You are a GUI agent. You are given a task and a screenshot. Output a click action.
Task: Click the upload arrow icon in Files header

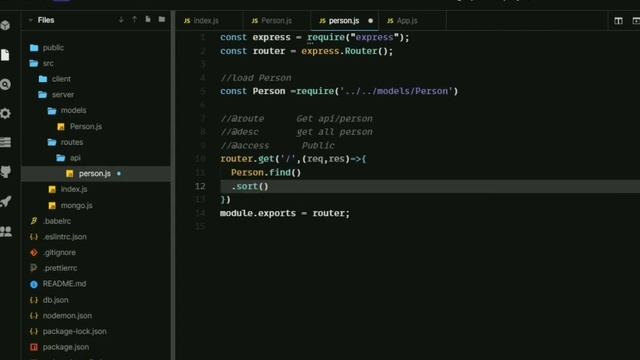point(134,20)
